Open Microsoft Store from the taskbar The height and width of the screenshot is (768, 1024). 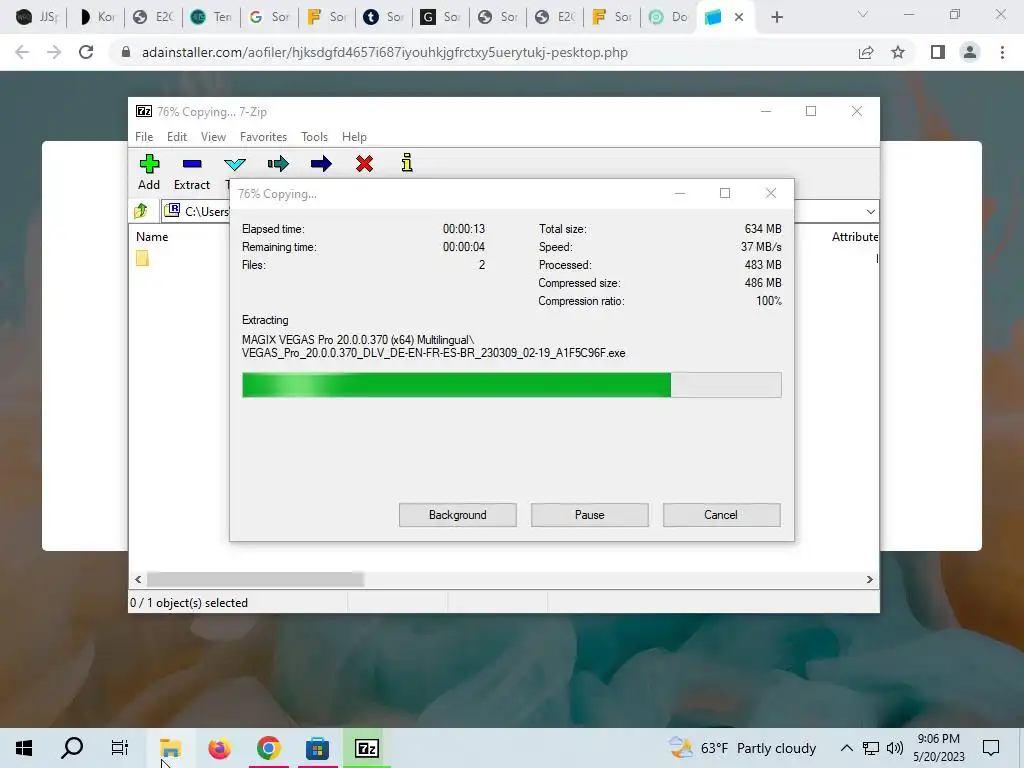pyautogui.click(x=317, y=748)
